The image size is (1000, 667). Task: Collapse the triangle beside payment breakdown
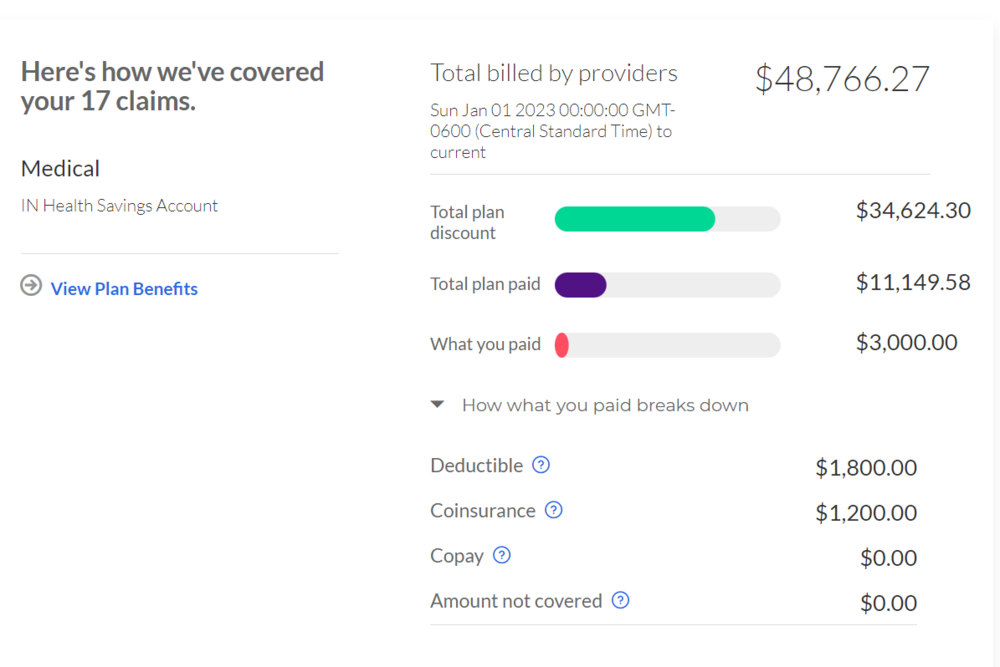(x=437, y=405)
